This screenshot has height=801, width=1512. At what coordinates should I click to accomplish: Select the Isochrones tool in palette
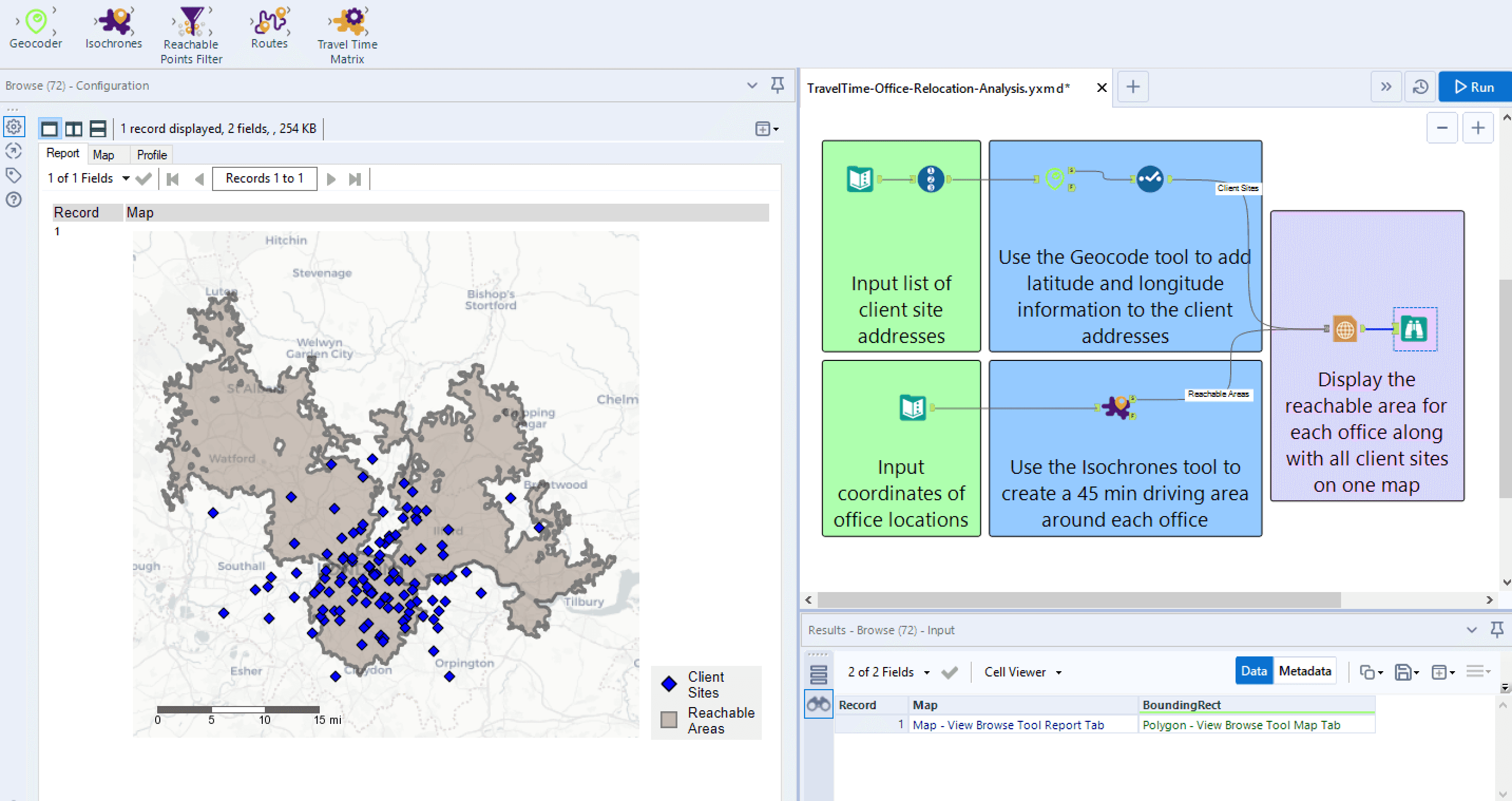[x=114, y=22]
